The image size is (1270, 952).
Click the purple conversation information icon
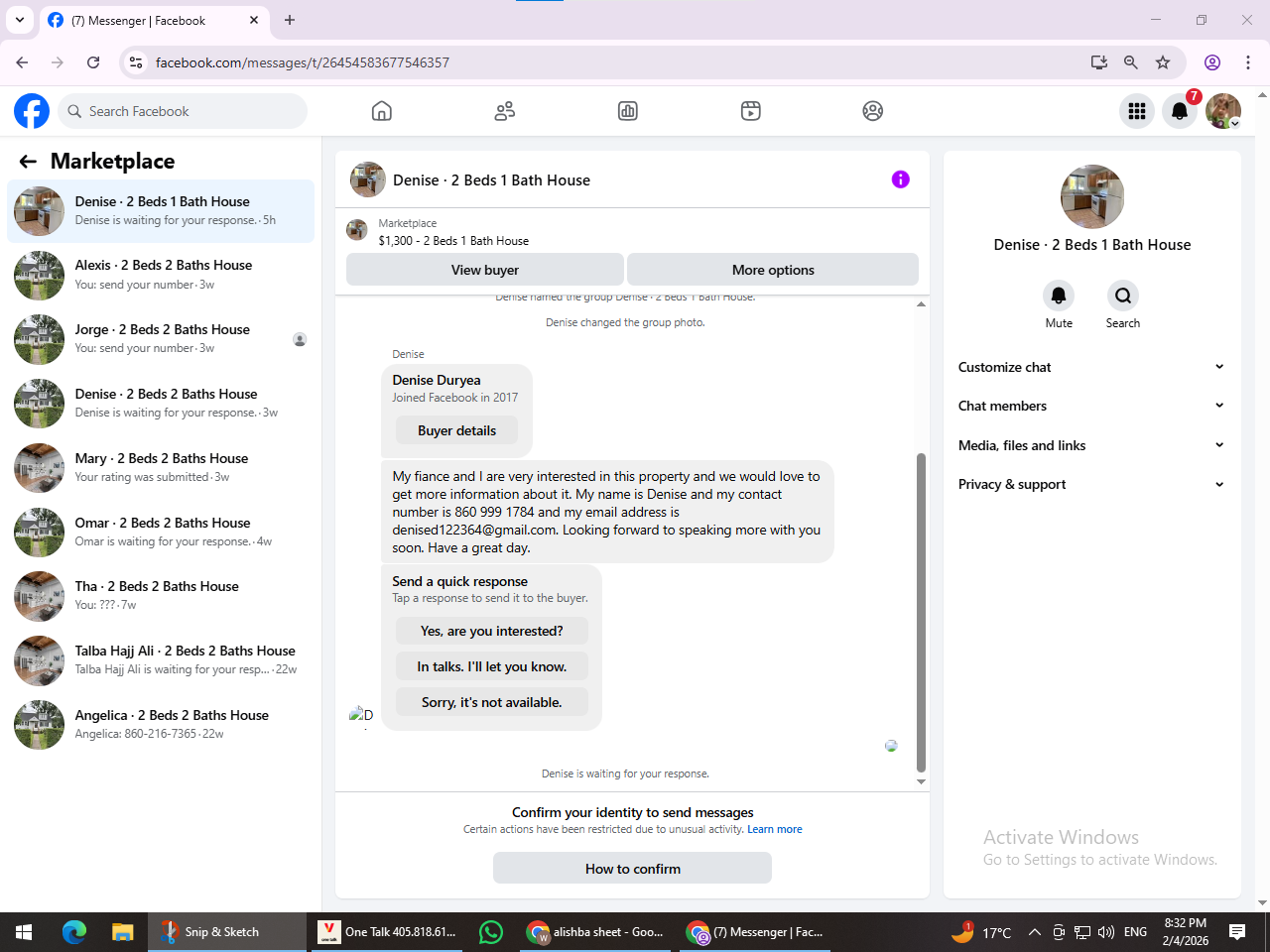click(x=900, y=179)
